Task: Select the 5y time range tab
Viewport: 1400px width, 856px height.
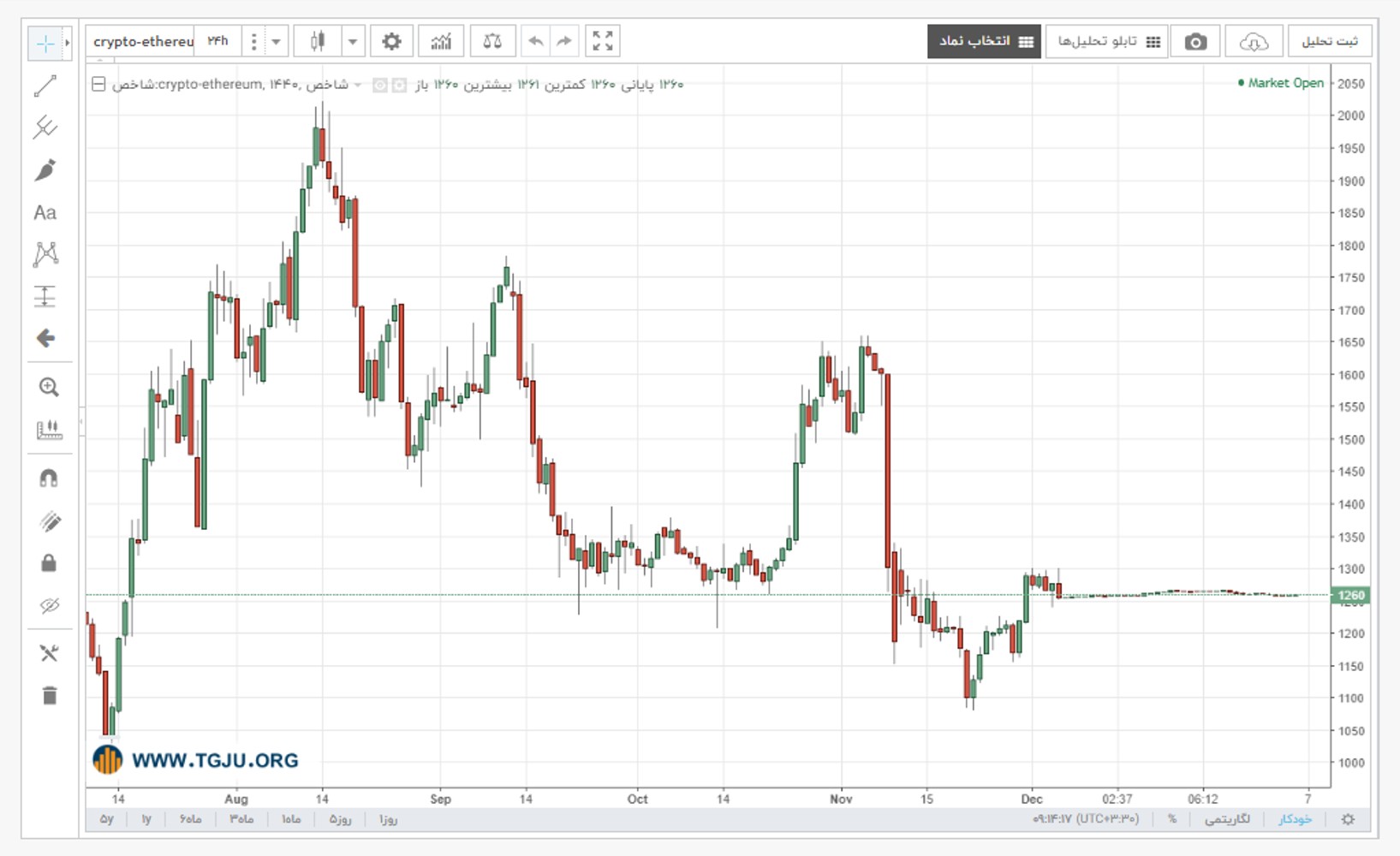Action: coord(107,819)
